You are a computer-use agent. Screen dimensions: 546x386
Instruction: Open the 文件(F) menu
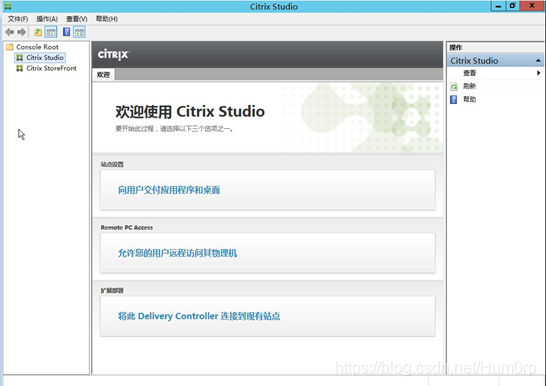(x=18, y=19)
